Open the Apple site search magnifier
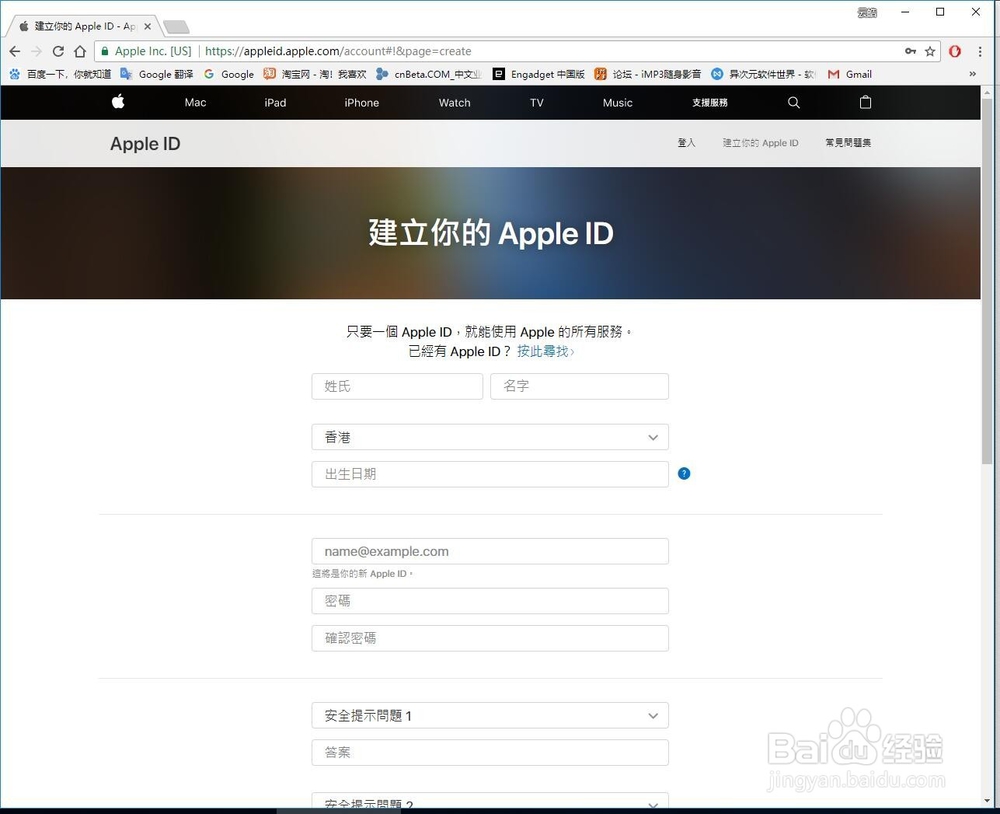The width and height of the screenshot is (1000, 814). point(793,103)
